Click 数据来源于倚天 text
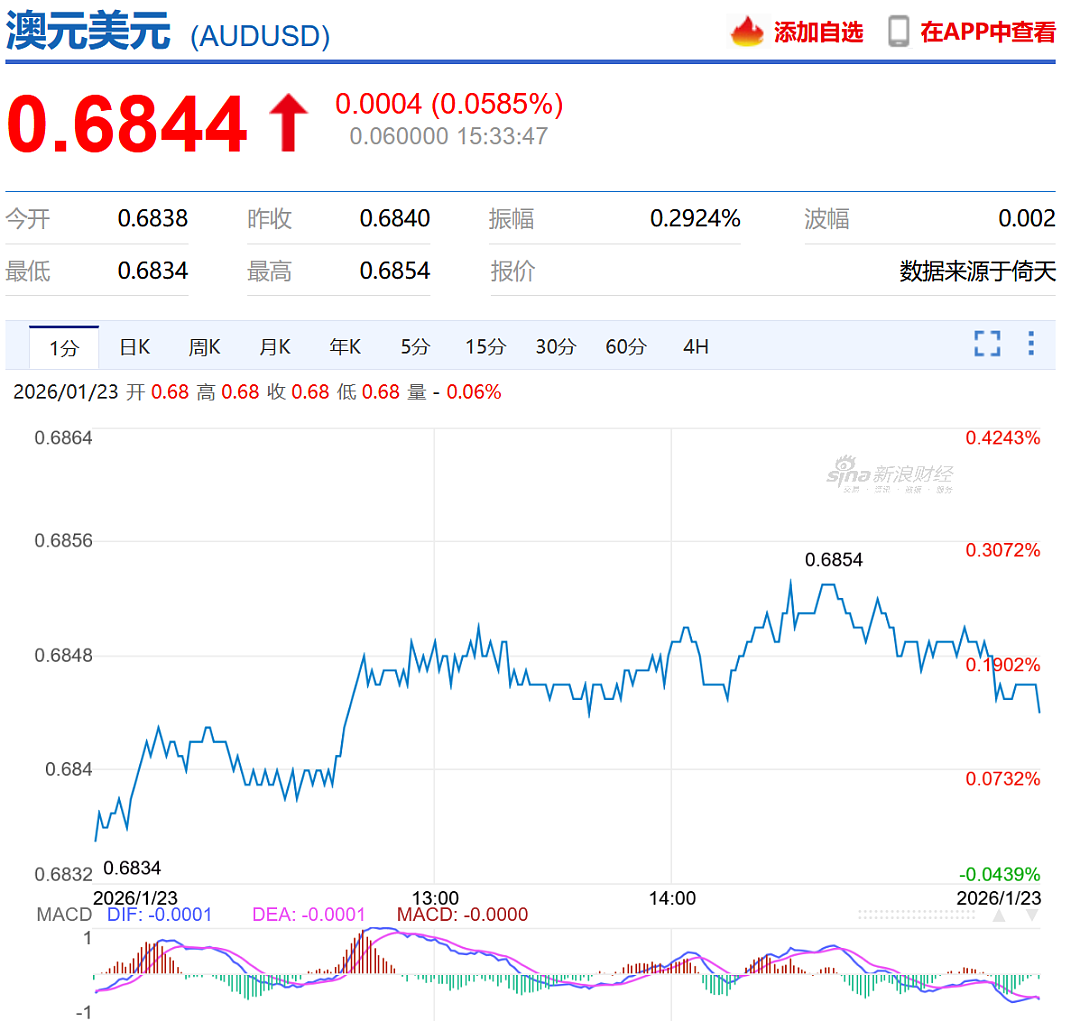The height and width of the screenshot is (1021, 1080). coord(977,271)
